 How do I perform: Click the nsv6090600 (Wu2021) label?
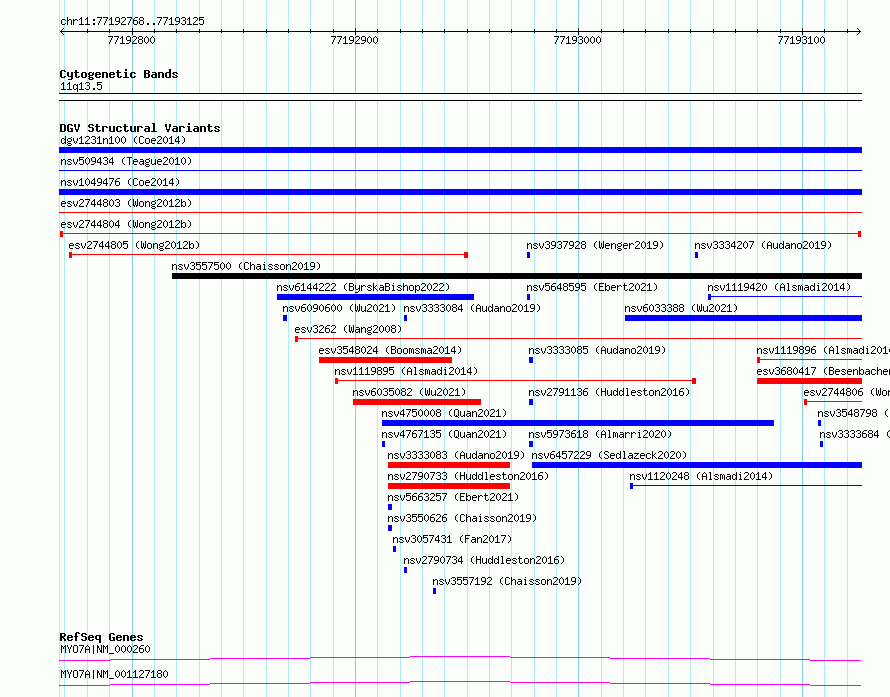click(339, 308)
